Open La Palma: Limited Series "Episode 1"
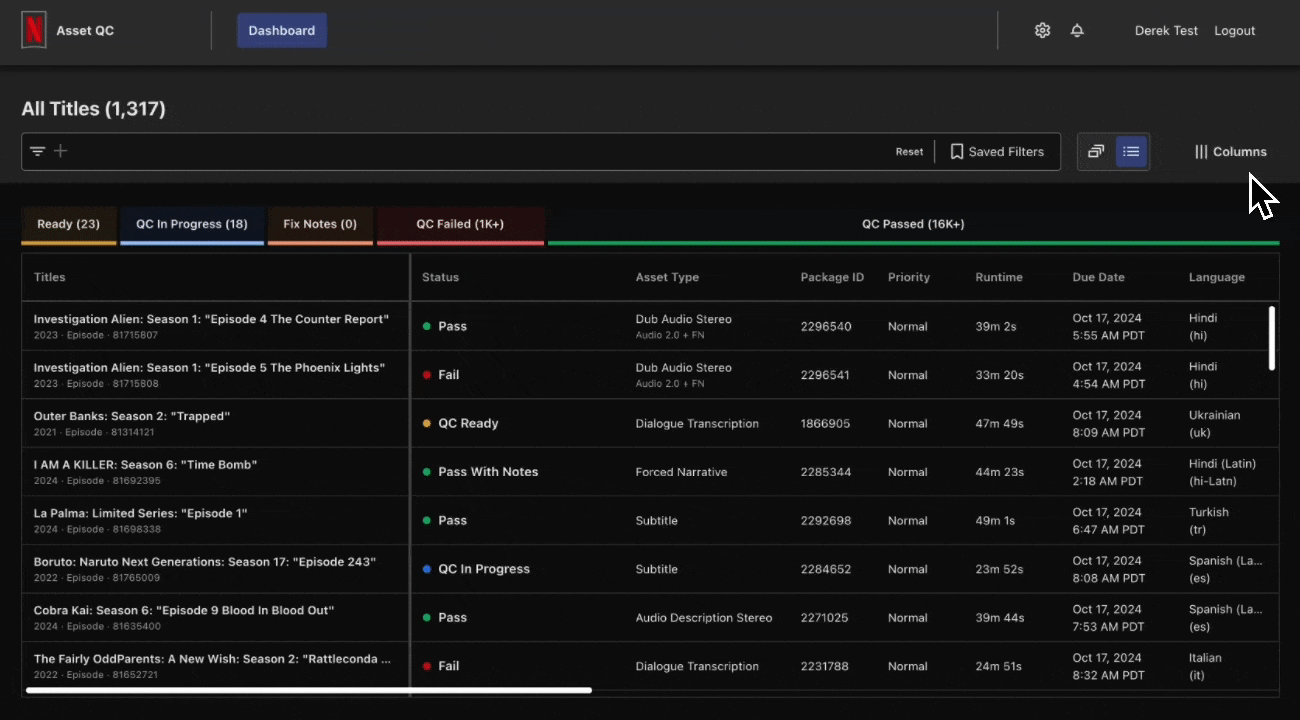The image size is (1300, 720). click(x=140, y=513)
